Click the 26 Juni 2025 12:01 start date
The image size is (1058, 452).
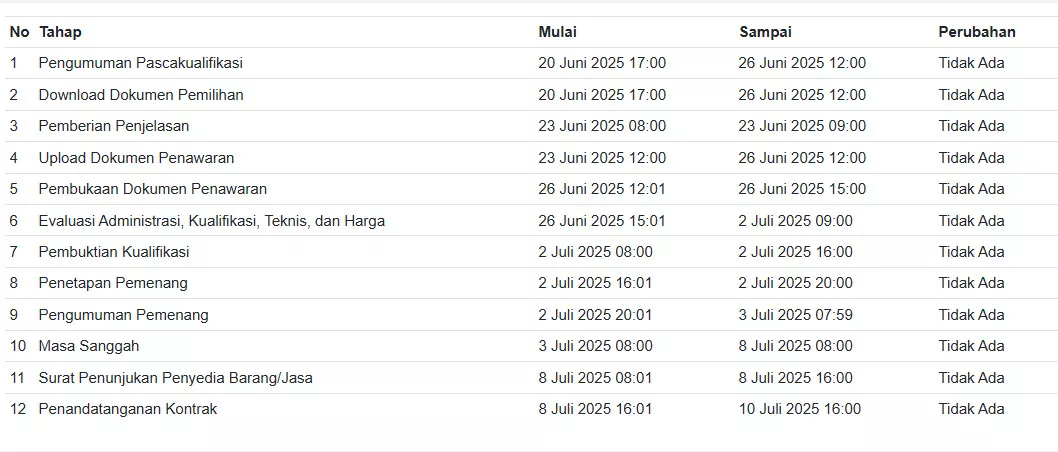point(602,189)
